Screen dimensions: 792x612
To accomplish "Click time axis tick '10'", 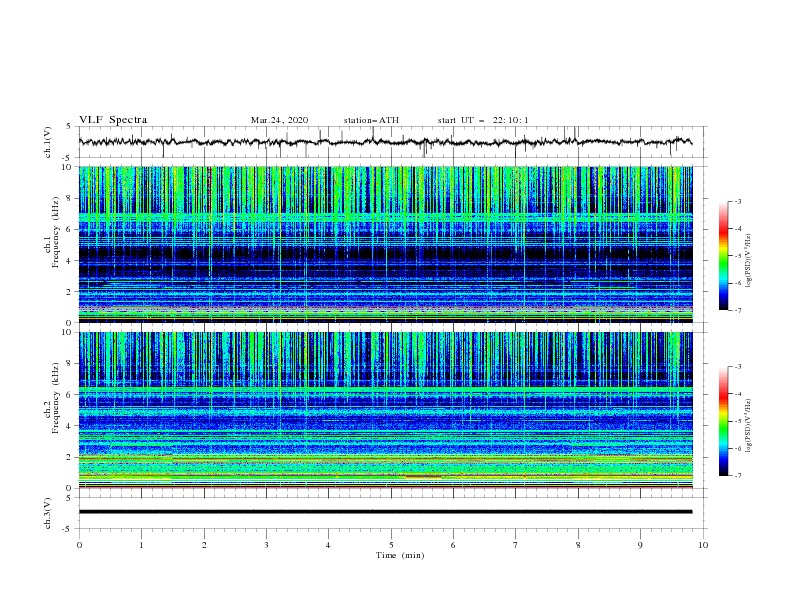I will click(x=703, y=545).
